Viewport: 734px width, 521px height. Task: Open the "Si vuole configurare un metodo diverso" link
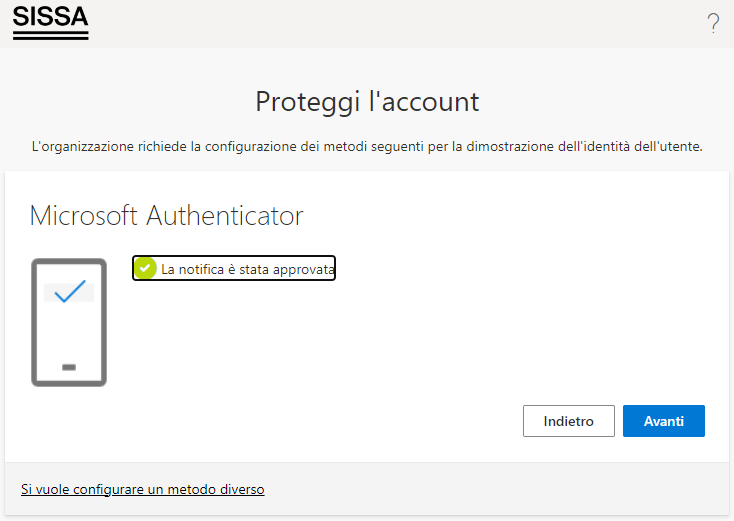click(143, 489)
